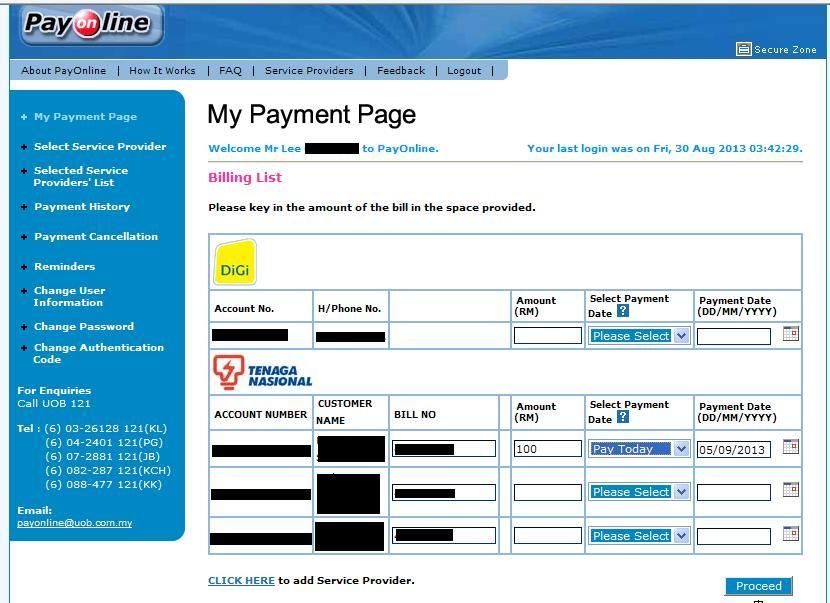Expand DiGi payment date dropdown
830x603 pixels.
tap(681, 336)
